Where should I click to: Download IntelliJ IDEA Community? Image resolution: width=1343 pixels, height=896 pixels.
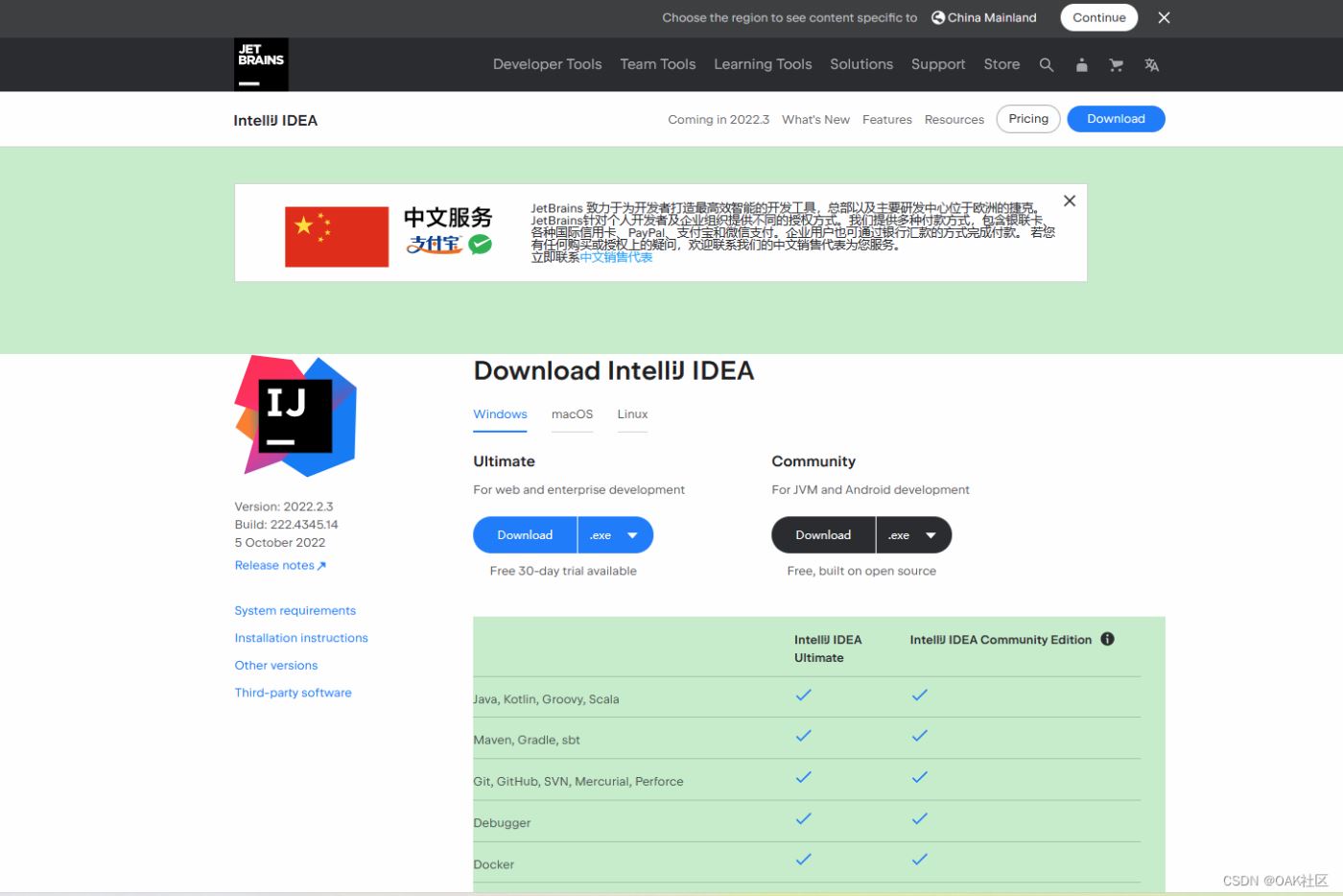click(x=823, y=535)
